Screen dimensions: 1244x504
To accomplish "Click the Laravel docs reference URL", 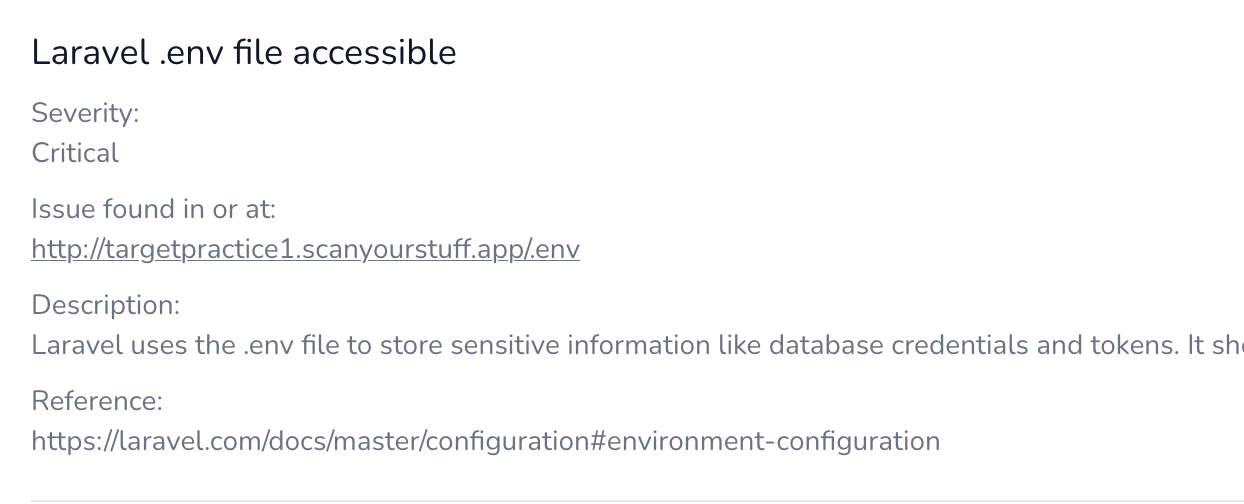I will point(485,441).
